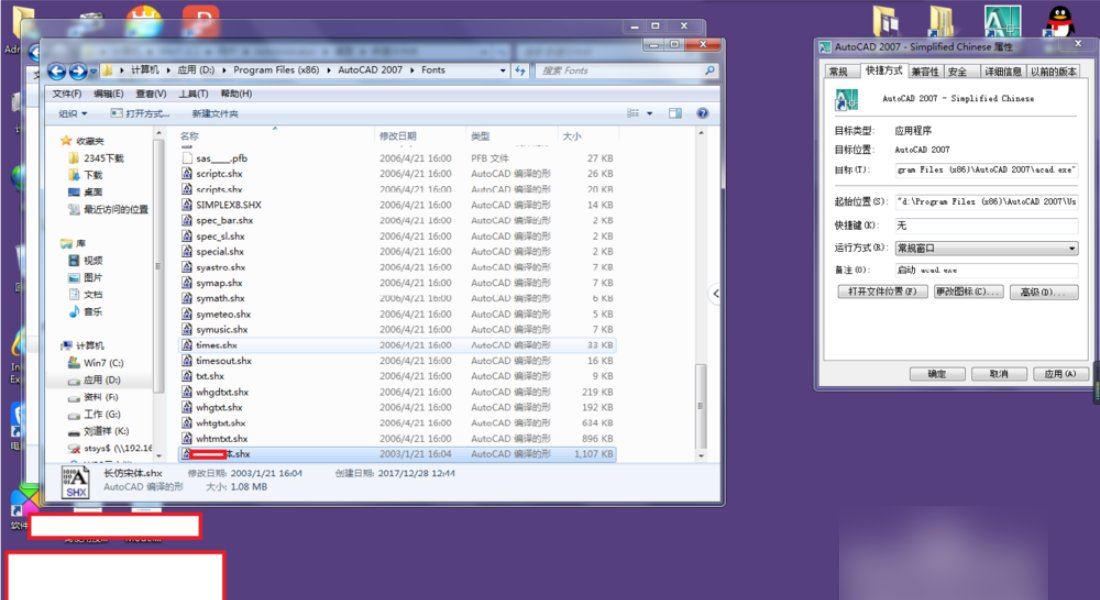Switch to the 详细信息 tab
The image size is (1100, 600).
pos(1002,72)
